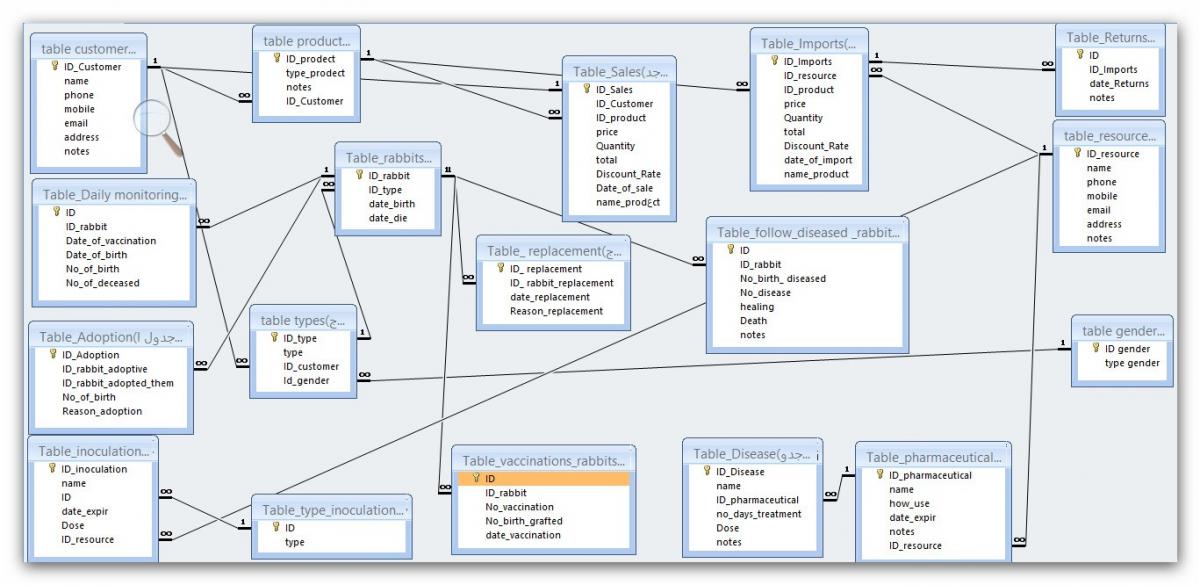This screenshot has height=585, width=1200.
Task: Click the key icon next to ID_pharmaceutical
Action: [x=879, y=475]
